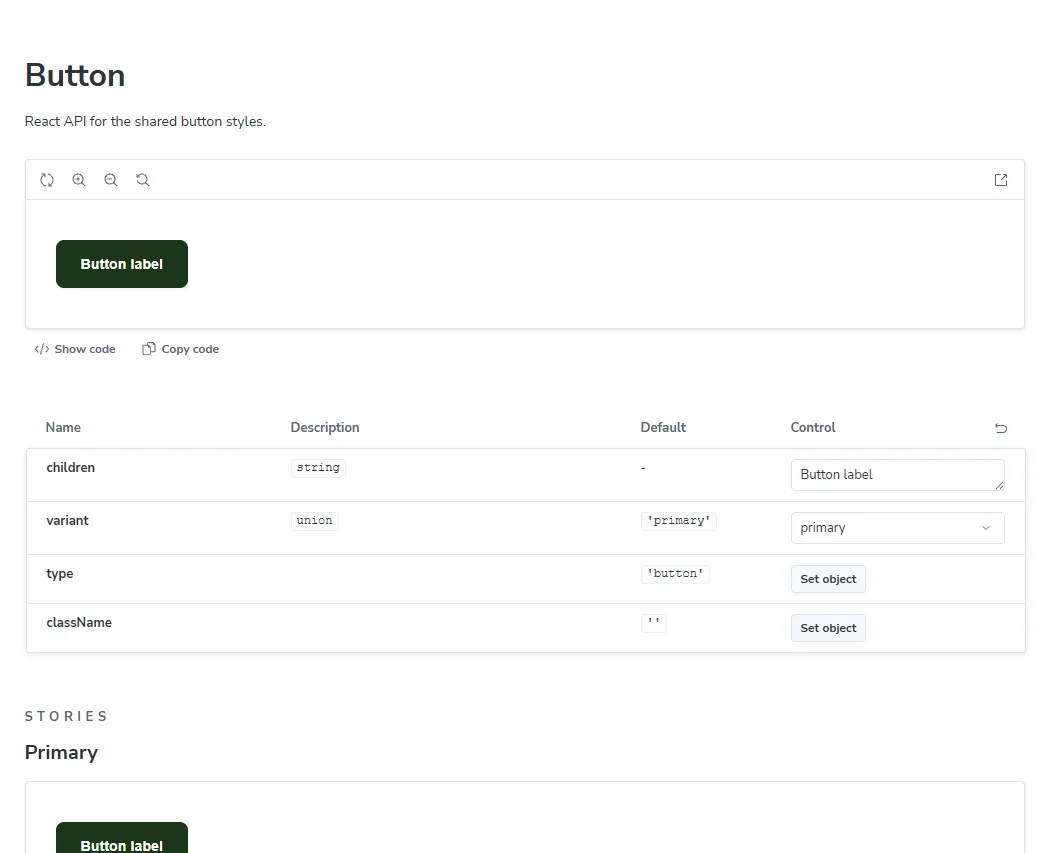The height and width of the screenshot is (853, 1040).
Task: Expand the variant select chevron arrow
Action: click(986, 528)
